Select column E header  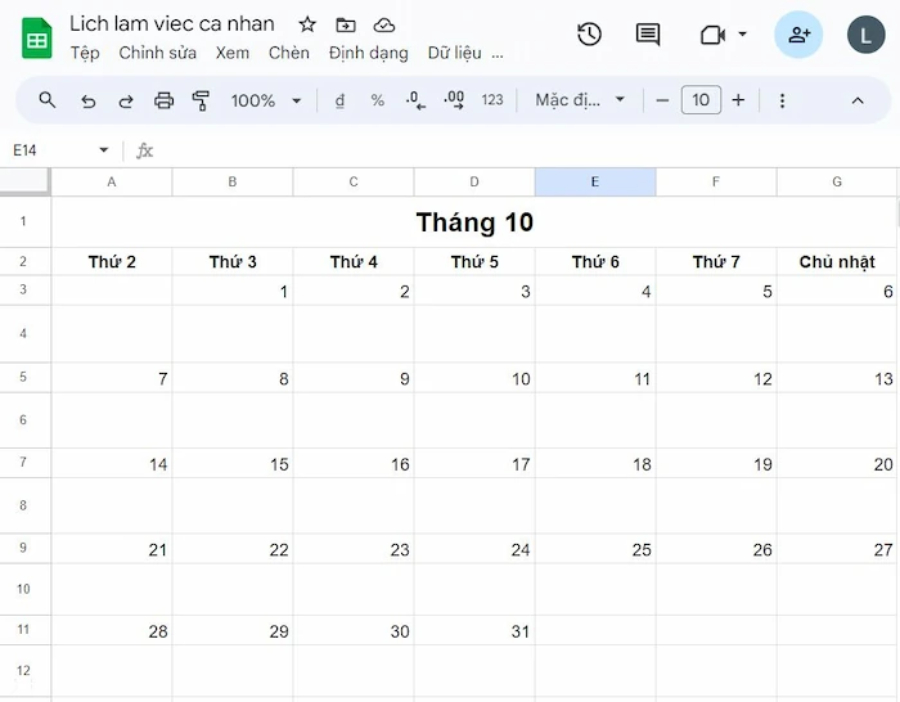click(x=595, y=182)
